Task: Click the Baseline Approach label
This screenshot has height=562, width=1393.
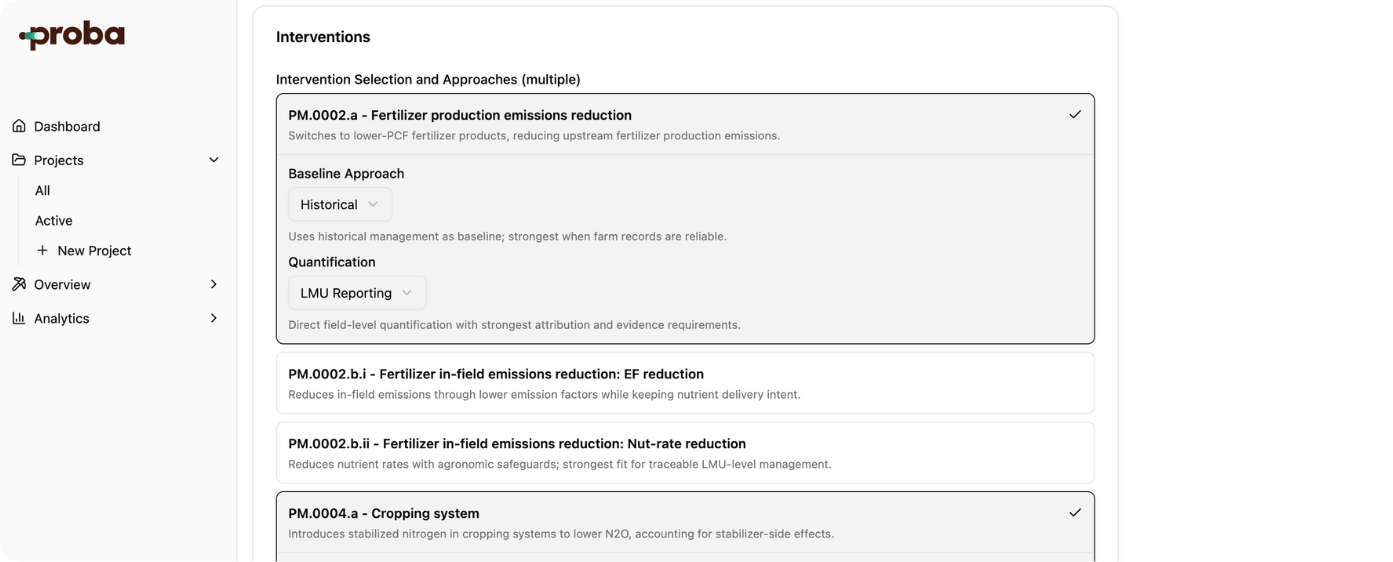Action: pyautogui.click(x=346, y=173)
